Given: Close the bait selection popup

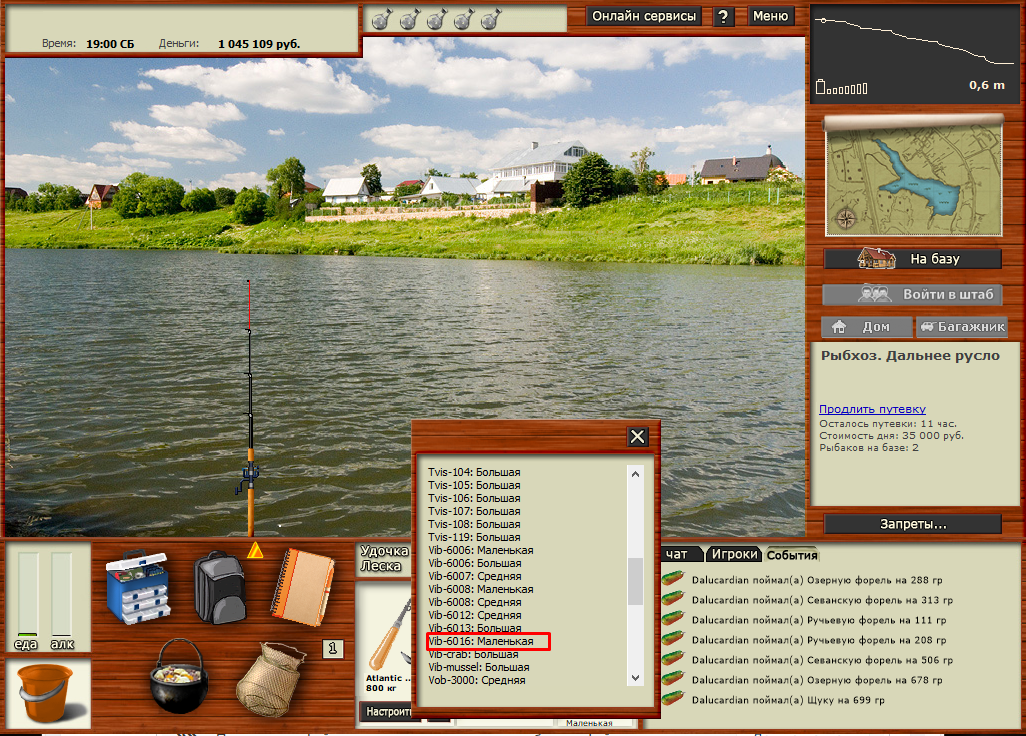Looking at the screenshot, I should pyautogui.click(x=637, y=436).
